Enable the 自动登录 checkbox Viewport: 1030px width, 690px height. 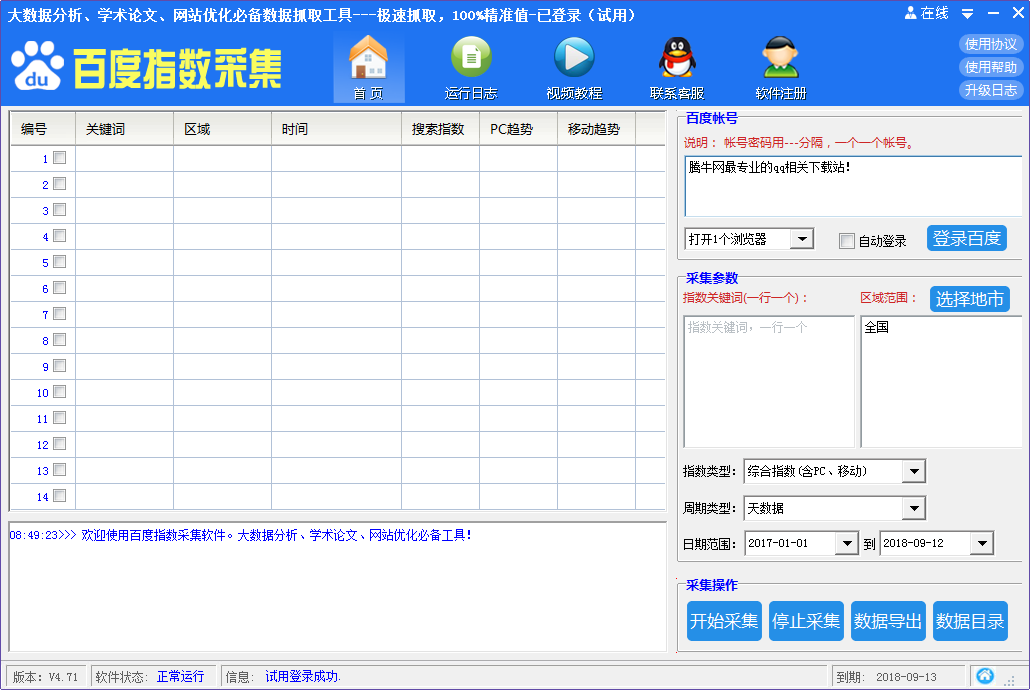(847, 241)
